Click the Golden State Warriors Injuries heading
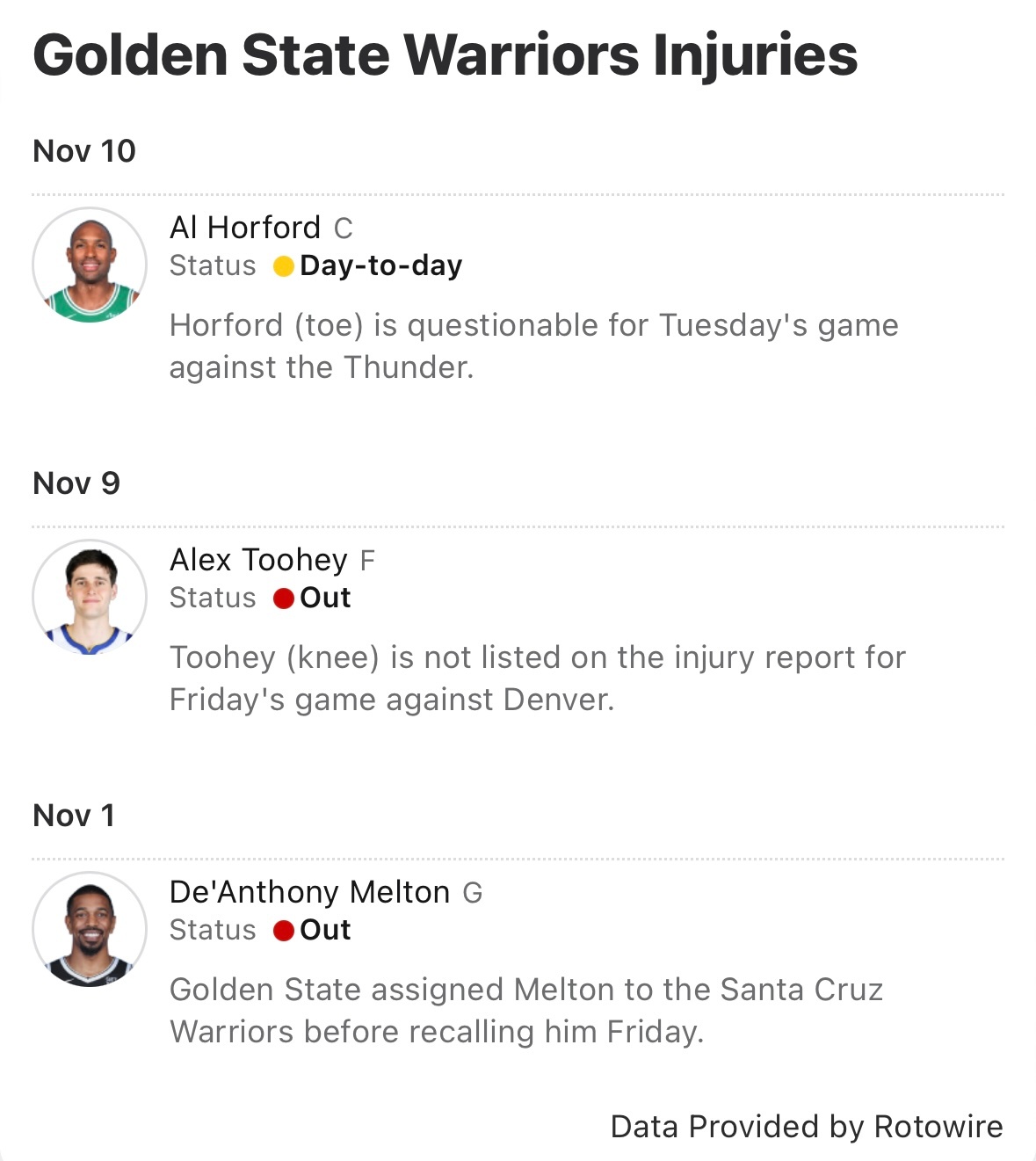 coord(445,54)
